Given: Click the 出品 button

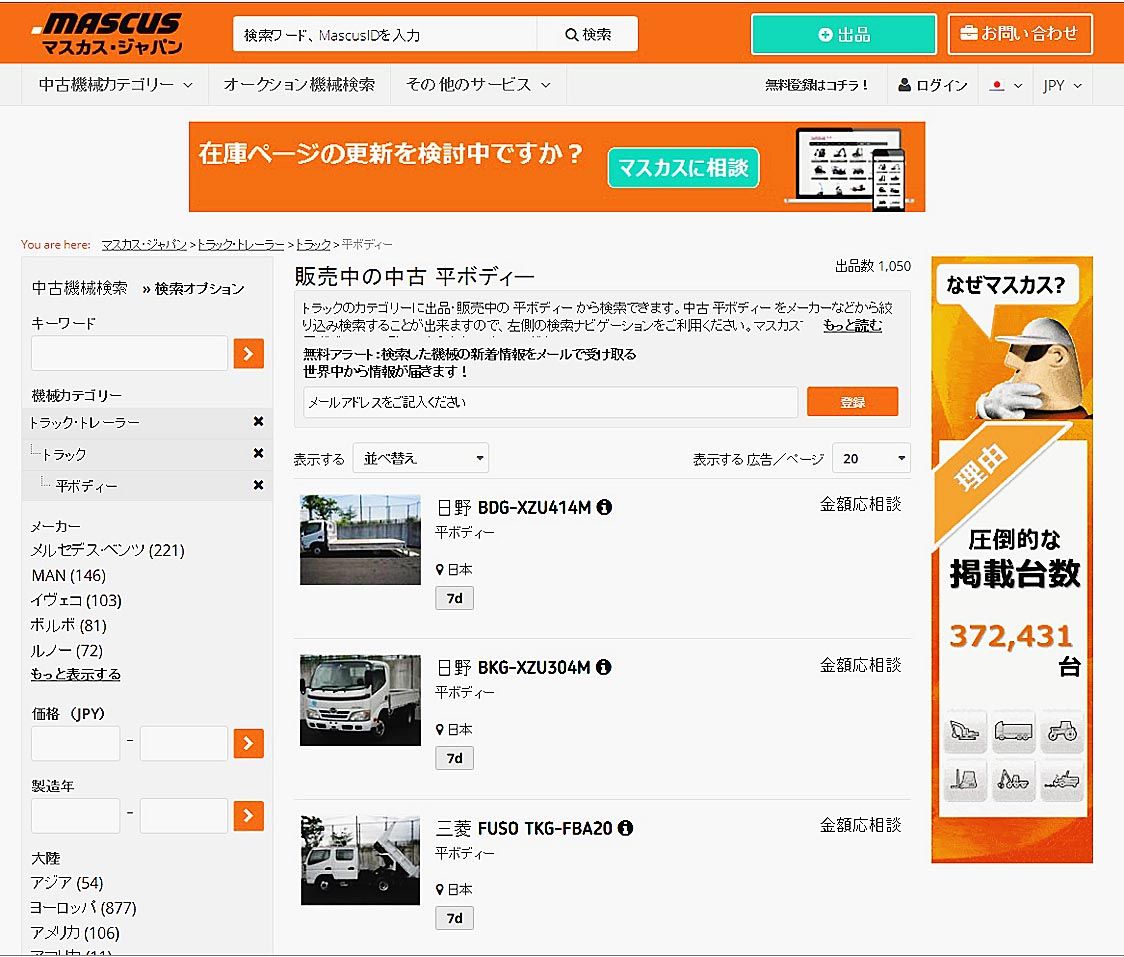Looking at the screenshot, I should click(843, 34).
